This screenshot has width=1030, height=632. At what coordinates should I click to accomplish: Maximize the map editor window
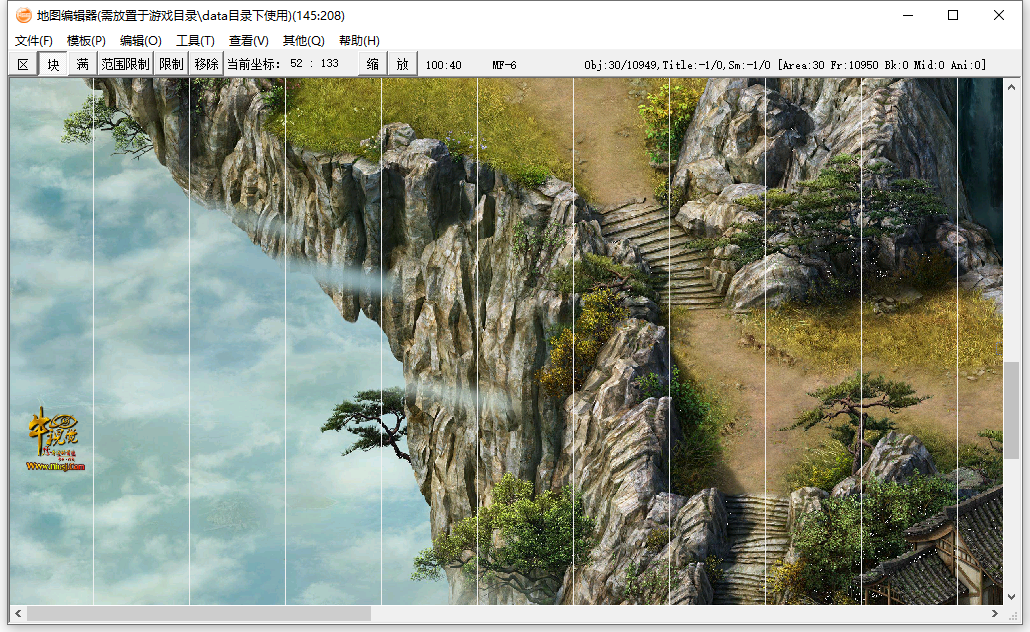pyautogui.click(x=953, y=15)
